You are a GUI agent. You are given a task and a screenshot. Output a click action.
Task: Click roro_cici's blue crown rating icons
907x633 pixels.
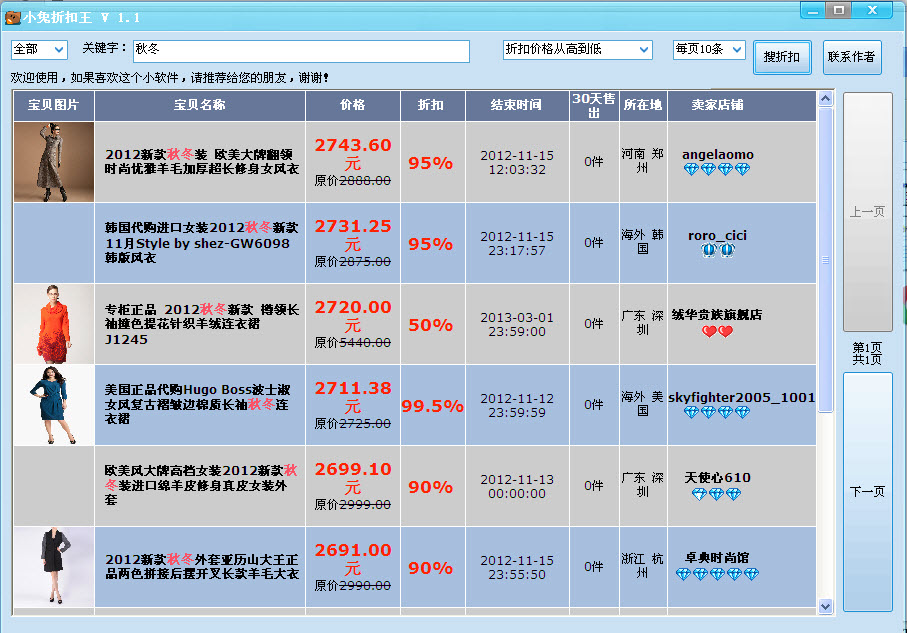tap(717, 251)
